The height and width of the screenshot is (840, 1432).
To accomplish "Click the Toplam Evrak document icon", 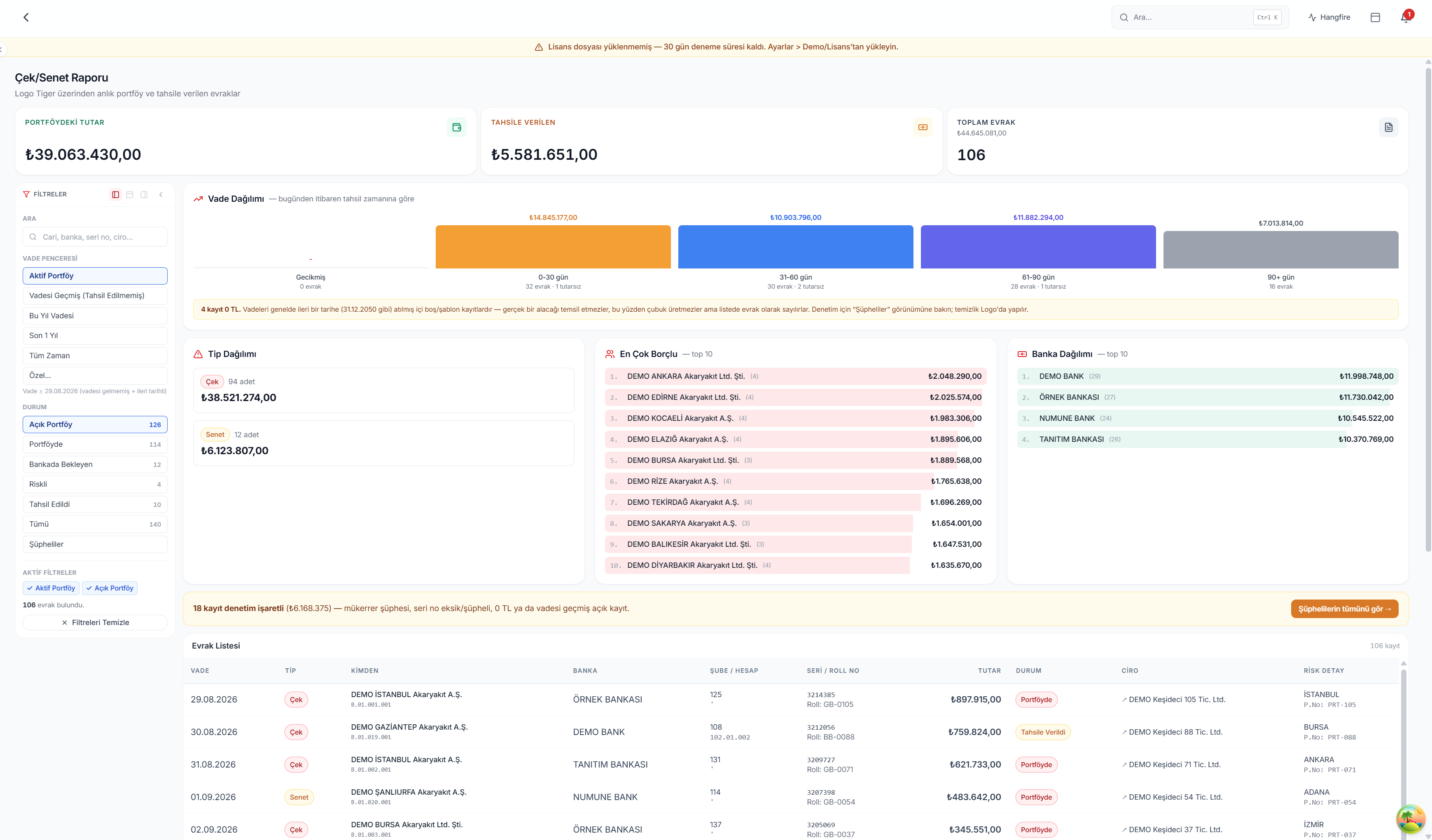I will point(1388,127).
